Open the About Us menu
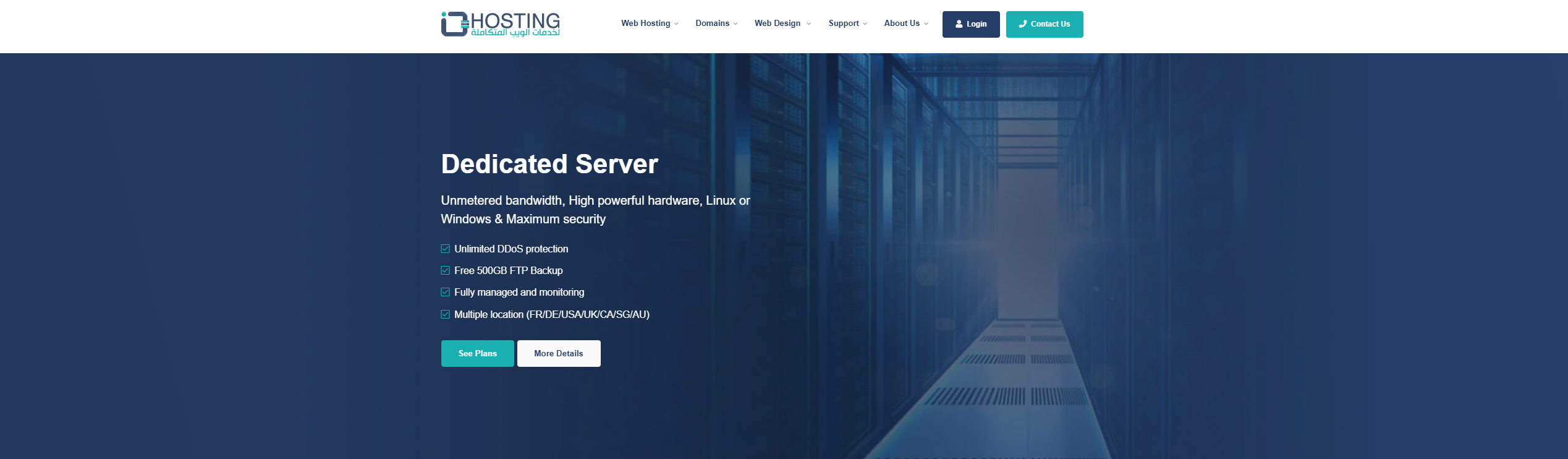The image size is (1568, 459). 902,23
